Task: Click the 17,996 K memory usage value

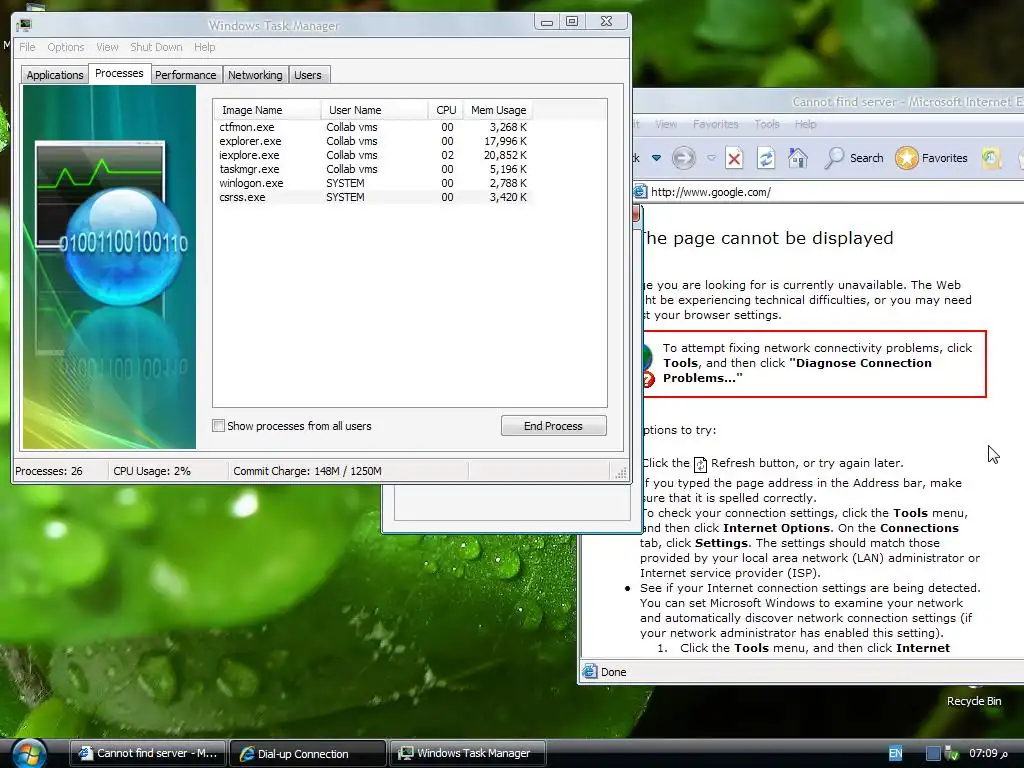Action: (505, 141)
